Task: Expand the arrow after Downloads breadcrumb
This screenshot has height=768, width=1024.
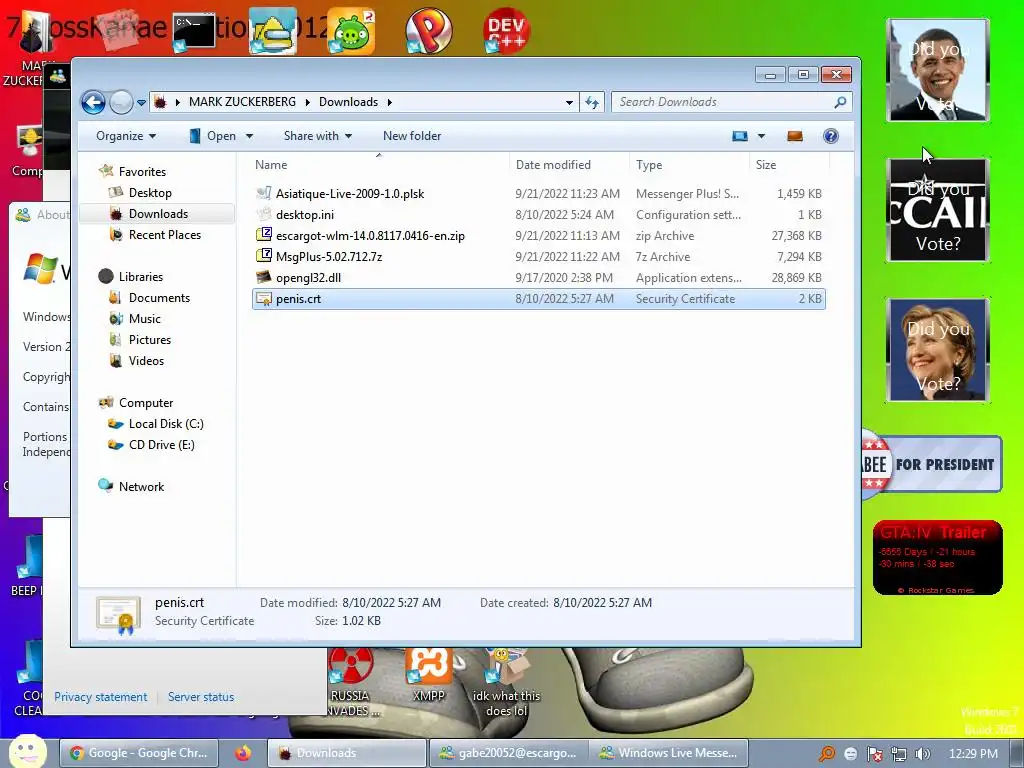Action: (x=389, y=102)
